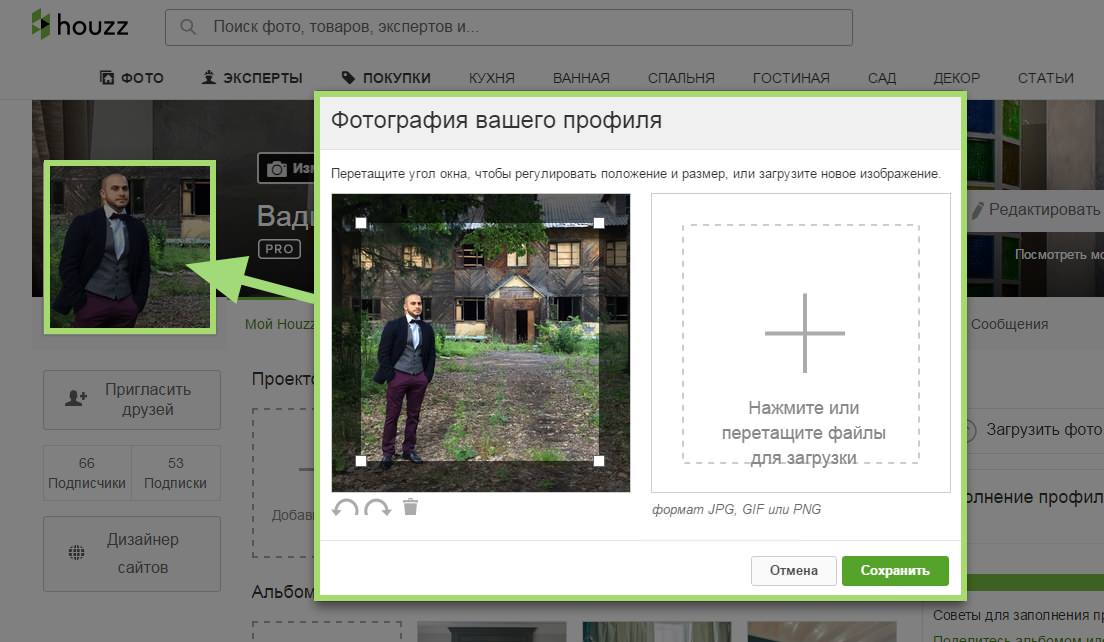Click the Сохранить button
This screenshot has height=642, width=1104.
[x=894, y=570]
